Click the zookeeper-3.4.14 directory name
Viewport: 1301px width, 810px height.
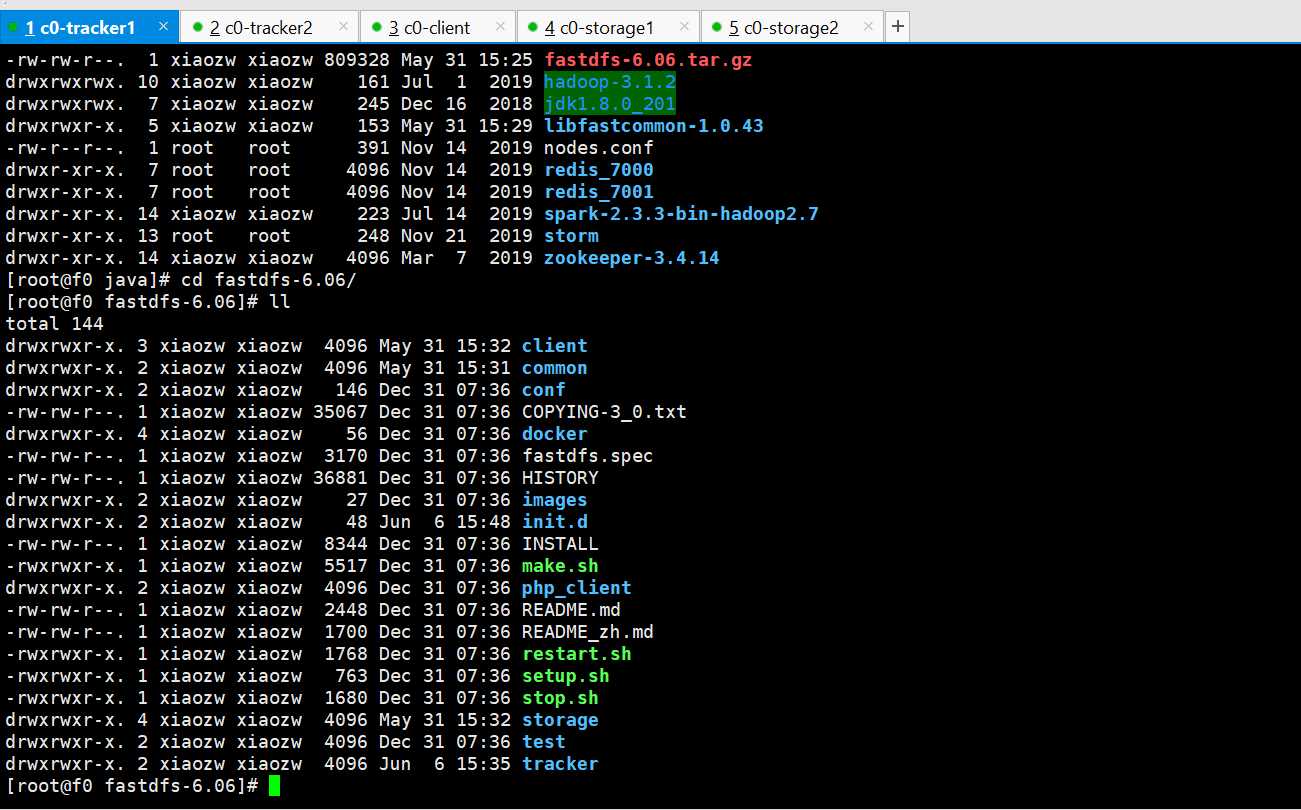point(632,258)
